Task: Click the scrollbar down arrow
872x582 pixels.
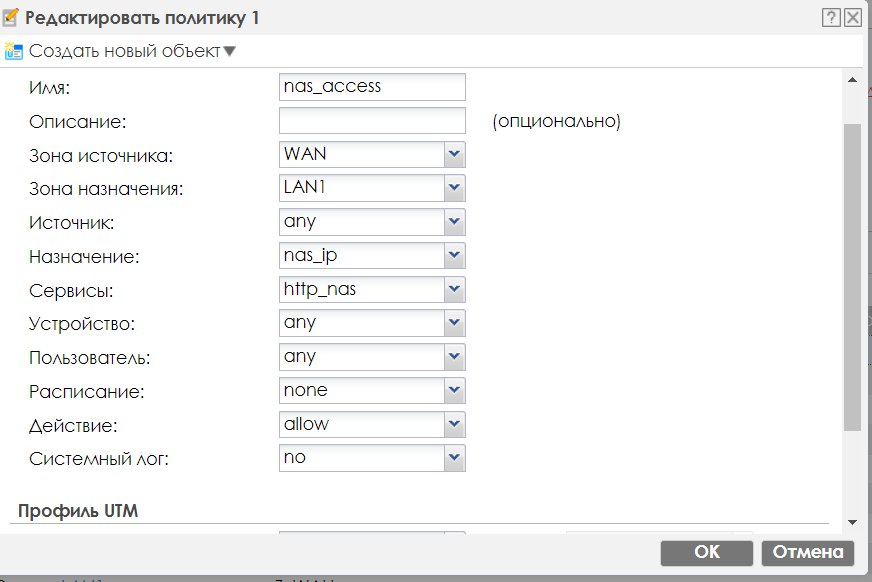Action: point(852,521)
